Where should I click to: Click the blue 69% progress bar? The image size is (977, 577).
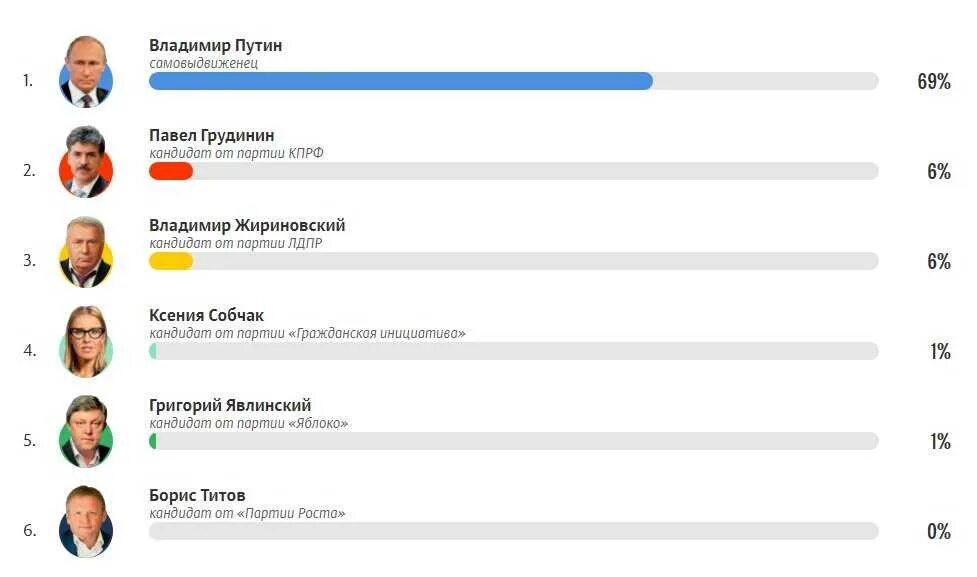click(401, 81)
